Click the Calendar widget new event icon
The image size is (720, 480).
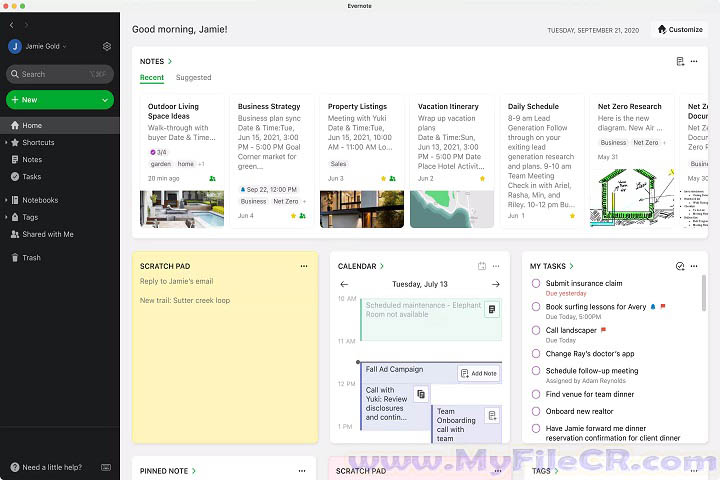pos(482,266)
